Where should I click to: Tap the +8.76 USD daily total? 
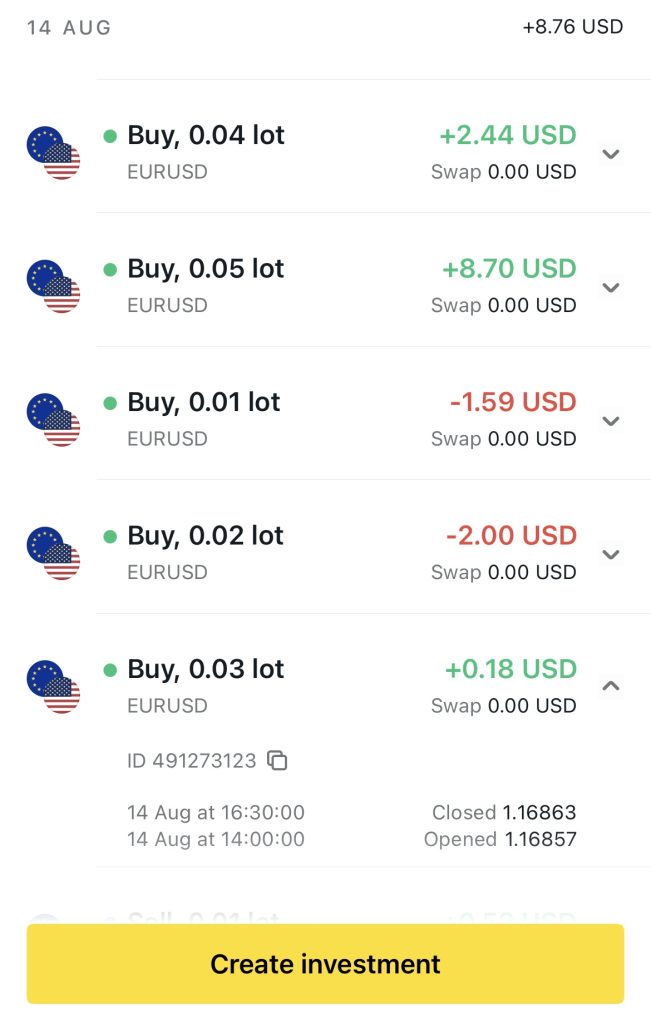point(572,27)
